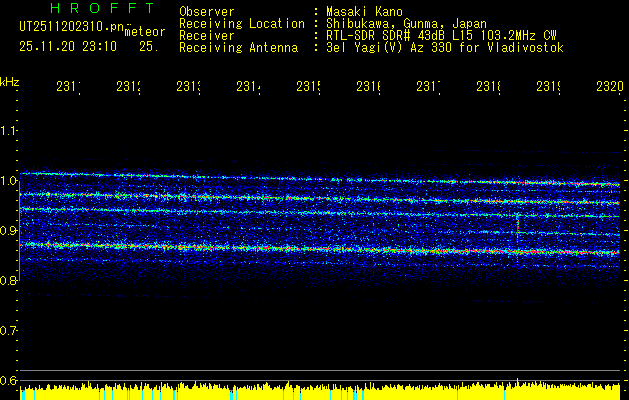Click the 2319 time marker
Viewport: 629px width, 400px height.
tap(549, 87)
